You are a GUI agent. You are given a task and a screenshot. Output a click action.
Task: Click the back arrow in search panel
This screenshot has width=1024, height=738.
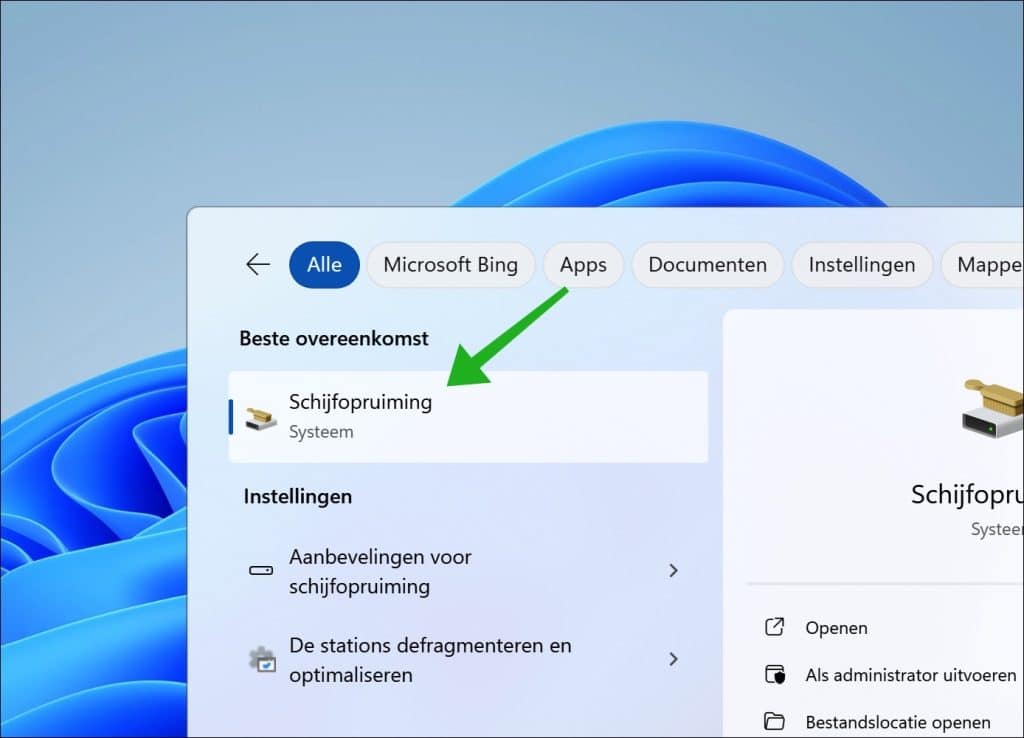tap(258, 264)
